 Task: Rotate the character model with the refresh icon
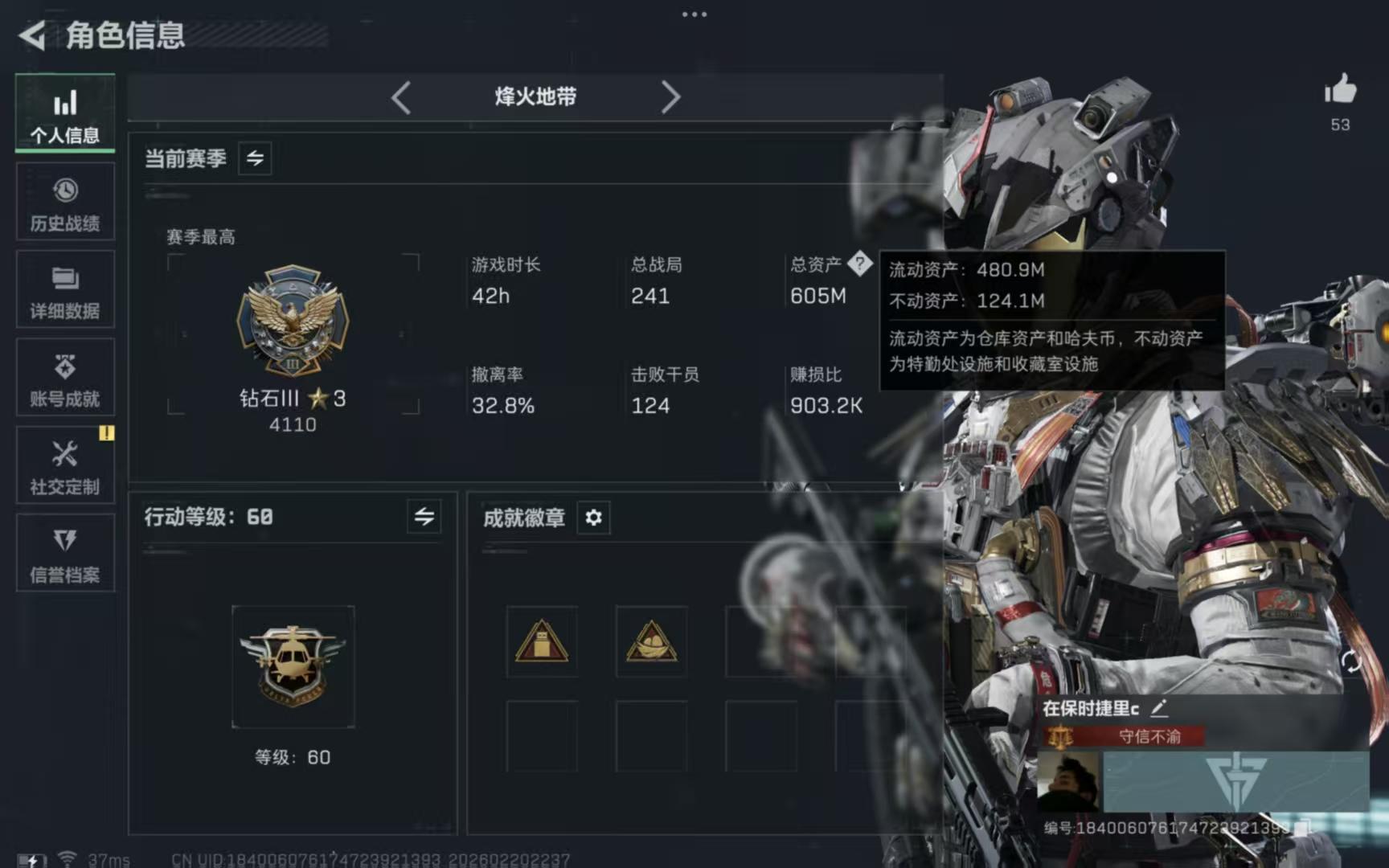(x=1351, y=661)
